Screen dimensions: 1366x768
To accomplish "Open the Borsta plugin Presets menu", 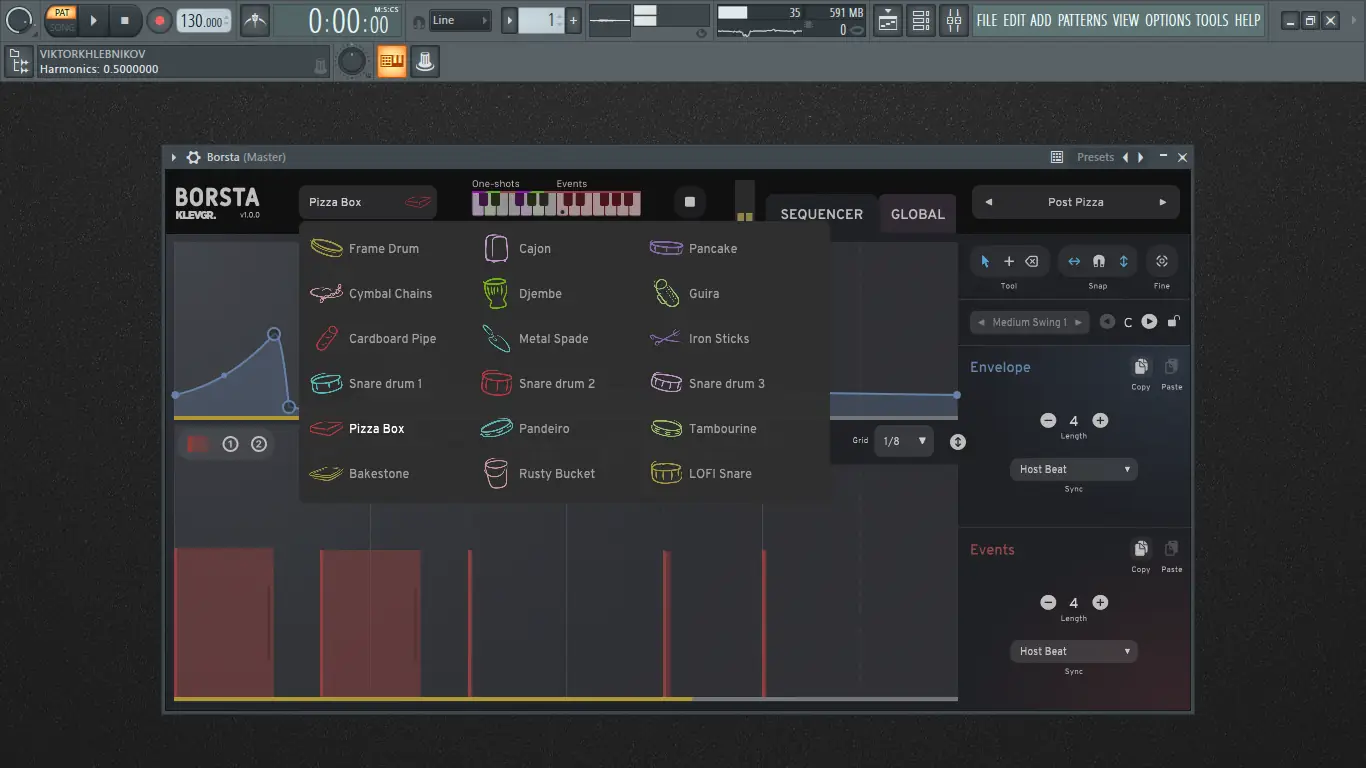I will pos(1095,157).
